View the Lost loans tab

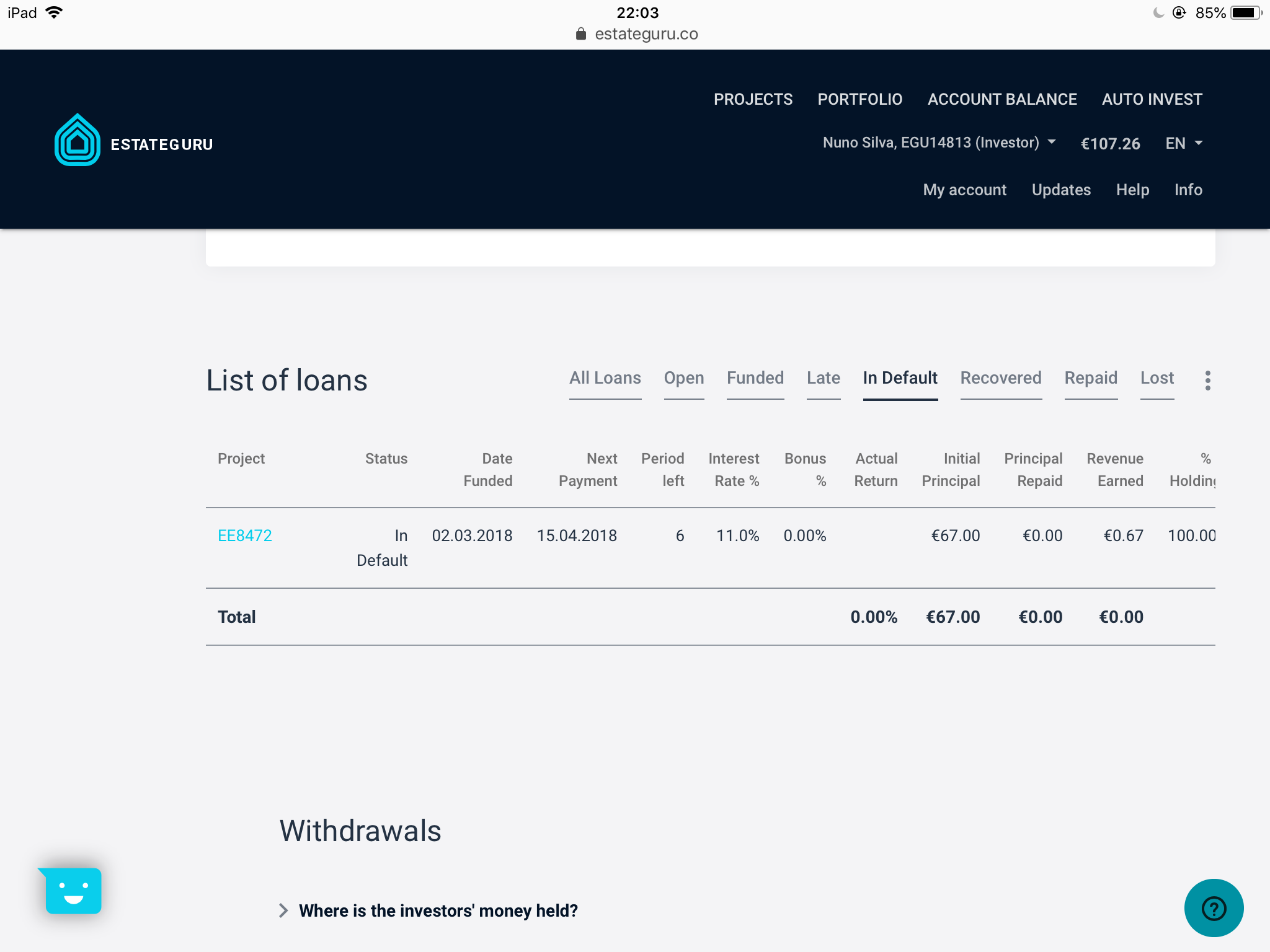point(1157,378)
